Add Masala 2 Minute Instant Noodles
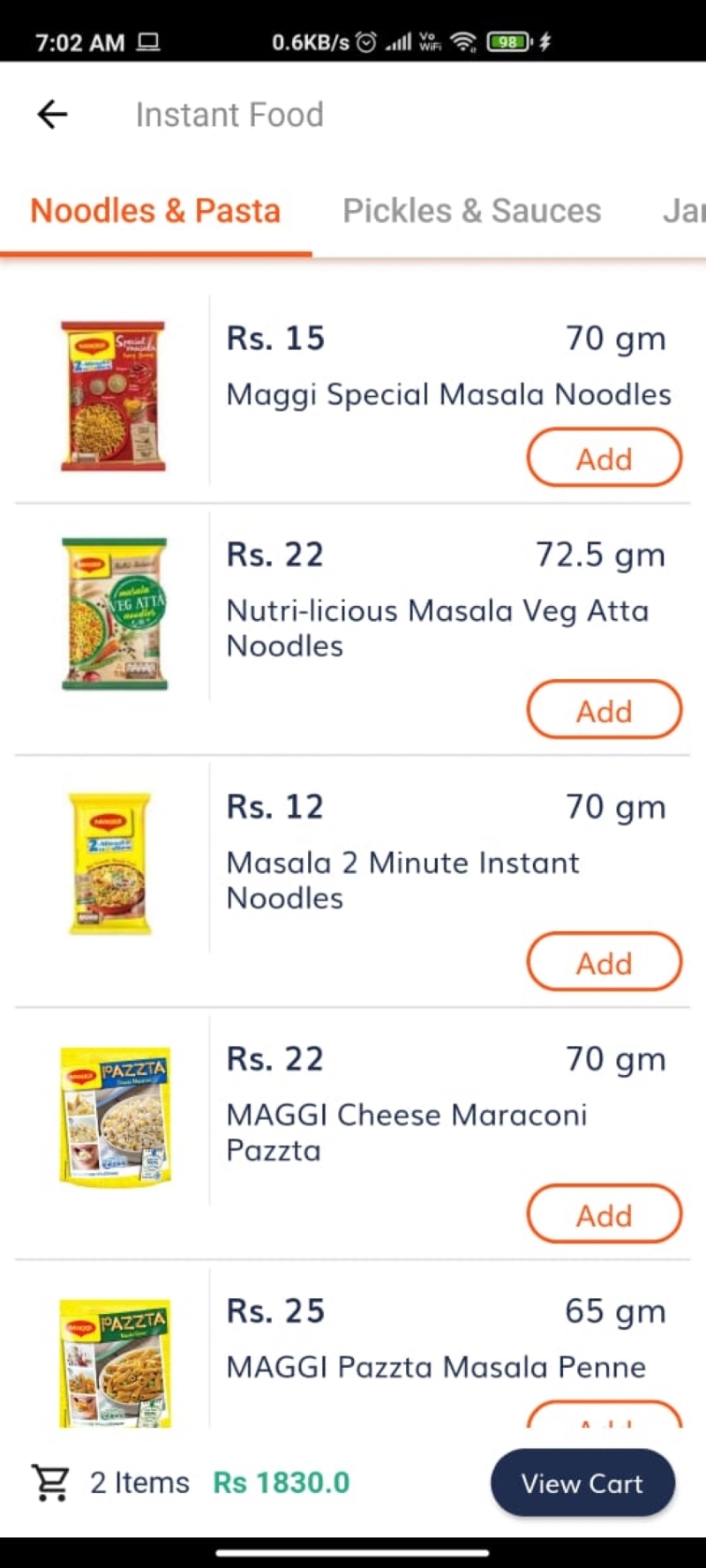 605,962
